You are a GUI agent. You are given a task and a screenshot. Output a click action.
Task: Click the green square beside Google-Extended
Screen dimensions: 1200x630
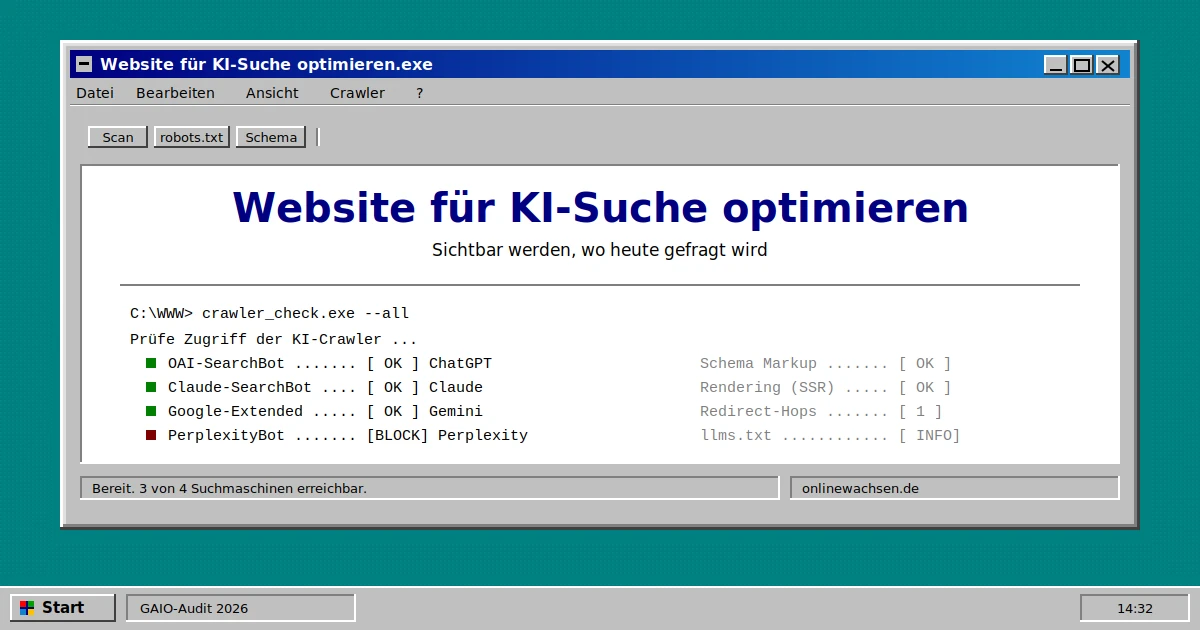[151, 411]
